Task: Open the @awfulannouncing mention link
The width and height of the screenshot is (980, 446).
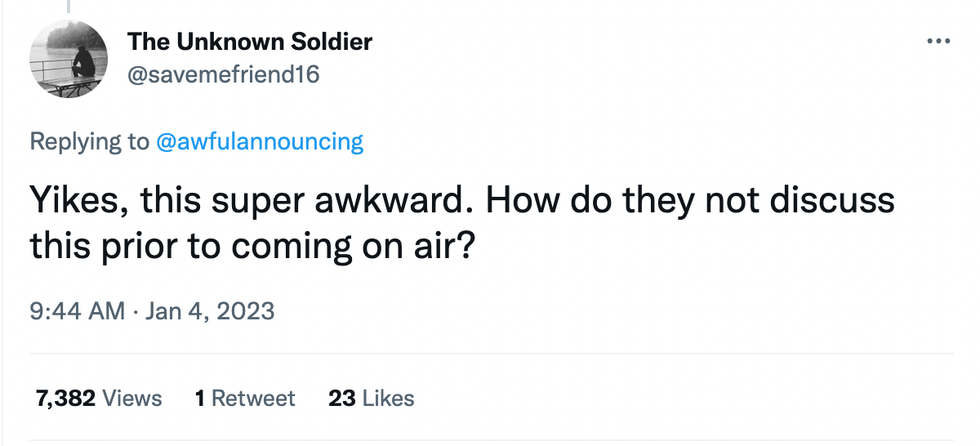Action: tap(260, 141)
